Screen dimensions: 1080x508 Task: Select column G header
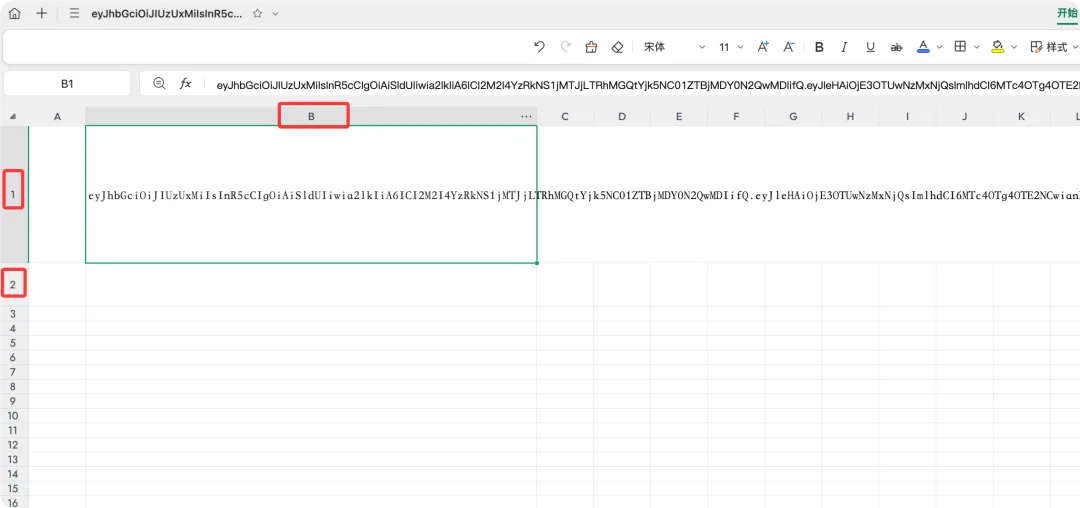(x=793, y=117)
